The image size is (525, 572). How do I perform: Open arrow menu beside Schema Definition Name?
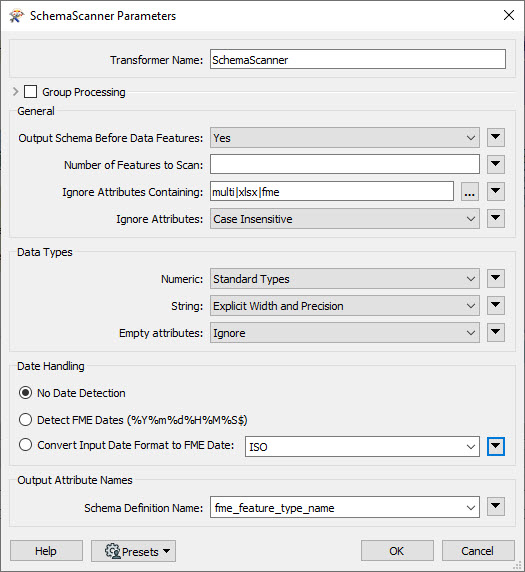[x=495, y=507]
